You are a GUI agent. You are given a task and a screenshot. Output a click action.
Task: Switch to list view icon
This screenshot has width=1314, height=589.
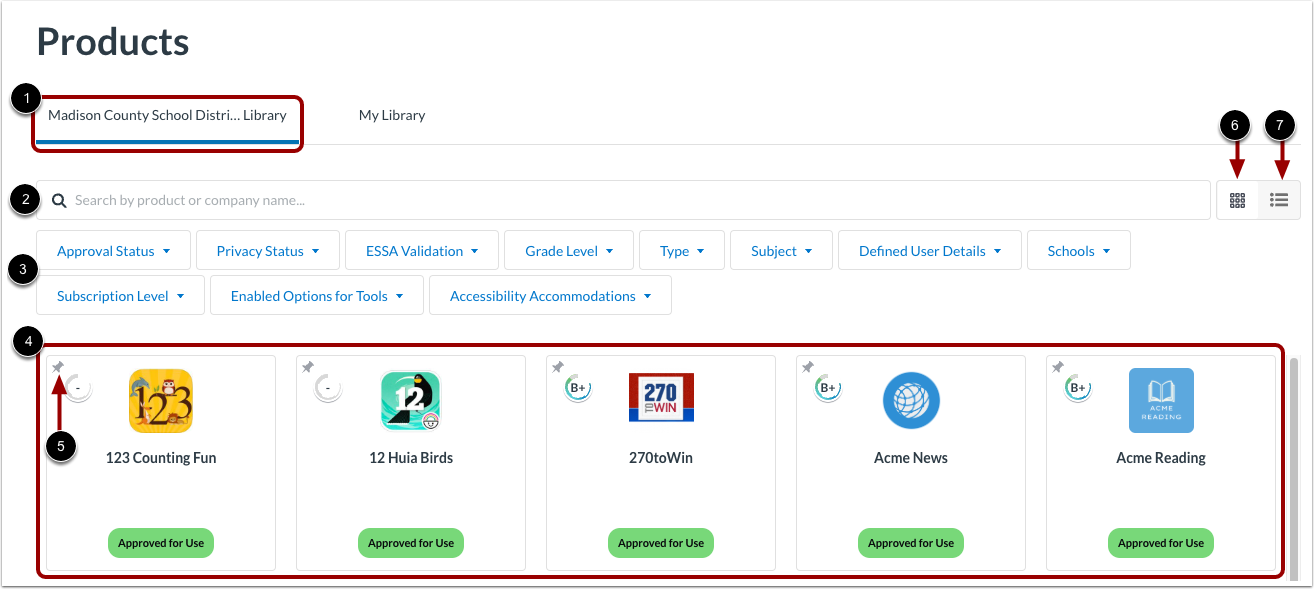(1279, 200)
